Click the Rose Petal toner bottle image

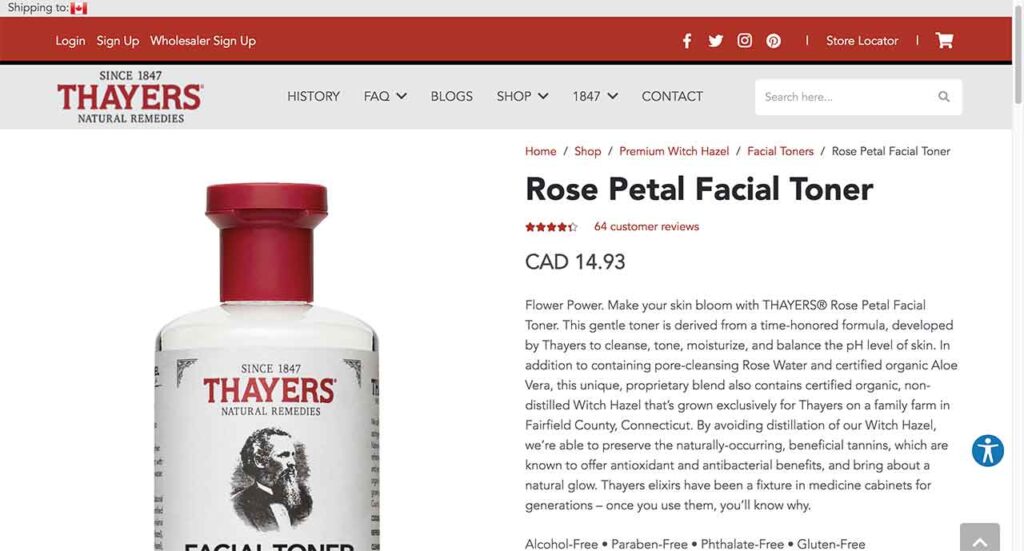coord(267,367)
